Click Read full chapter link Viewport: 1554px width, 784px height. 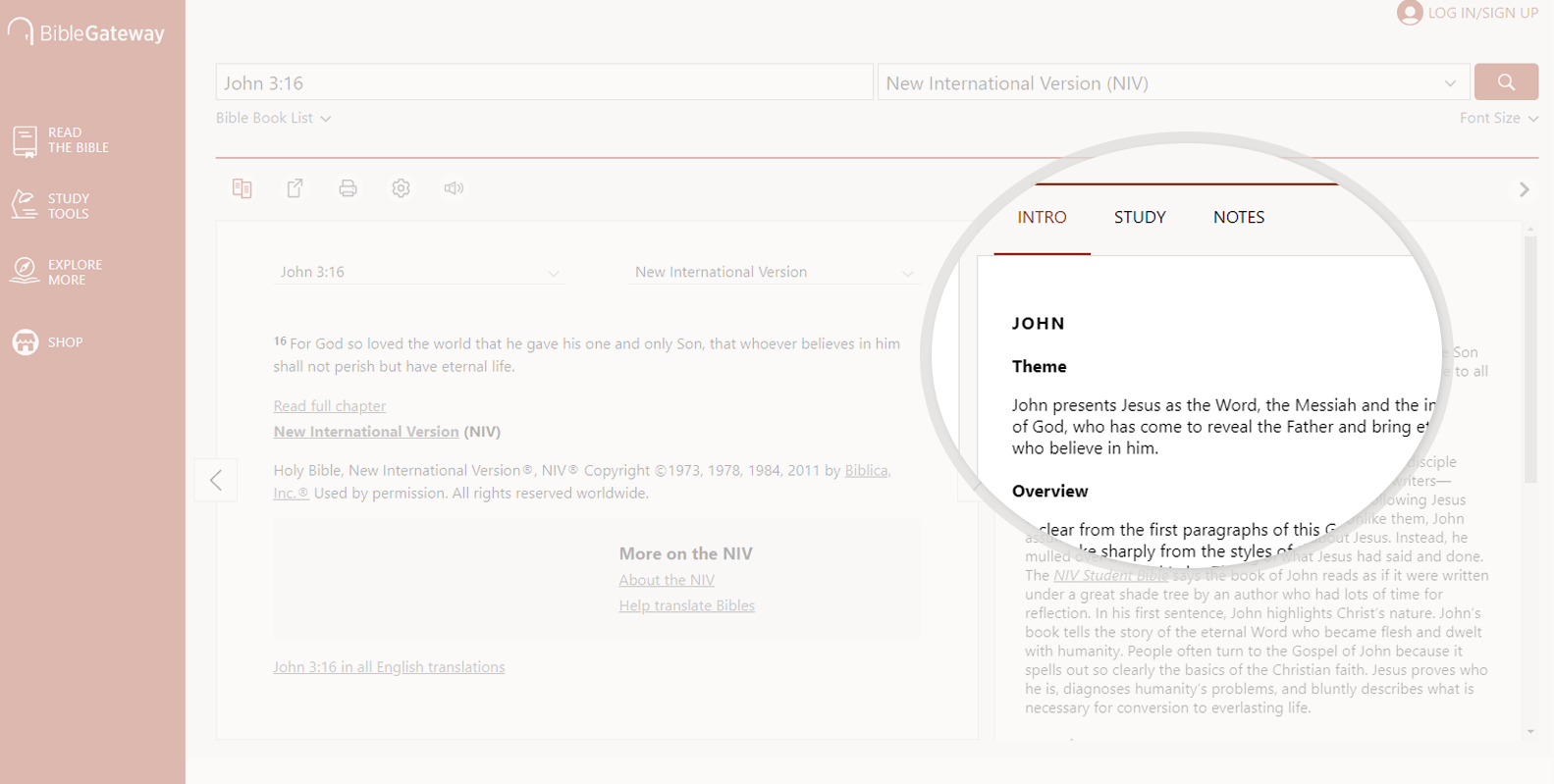(x=329, y=406)
